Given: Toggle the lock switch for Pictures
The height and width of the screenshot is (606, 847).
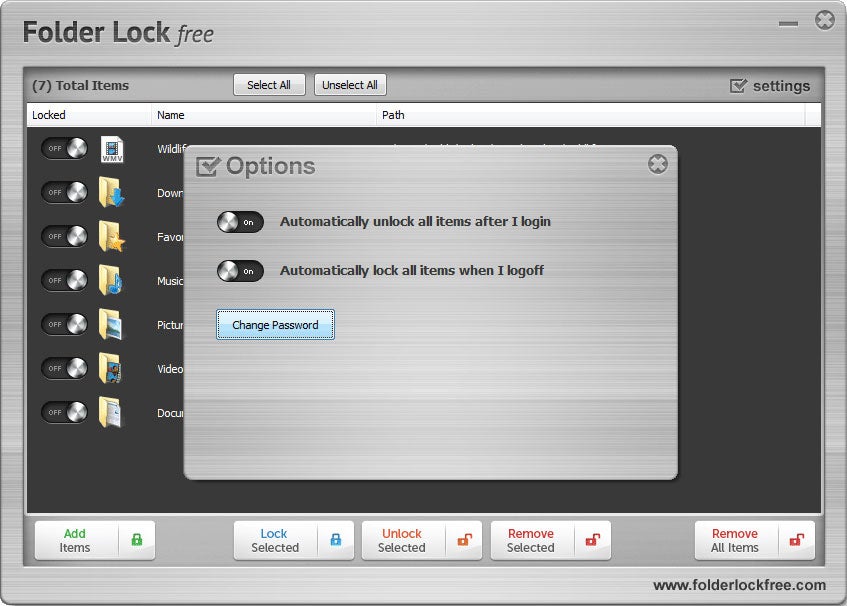Looking at the screenshot, I should tap(64, 325).
